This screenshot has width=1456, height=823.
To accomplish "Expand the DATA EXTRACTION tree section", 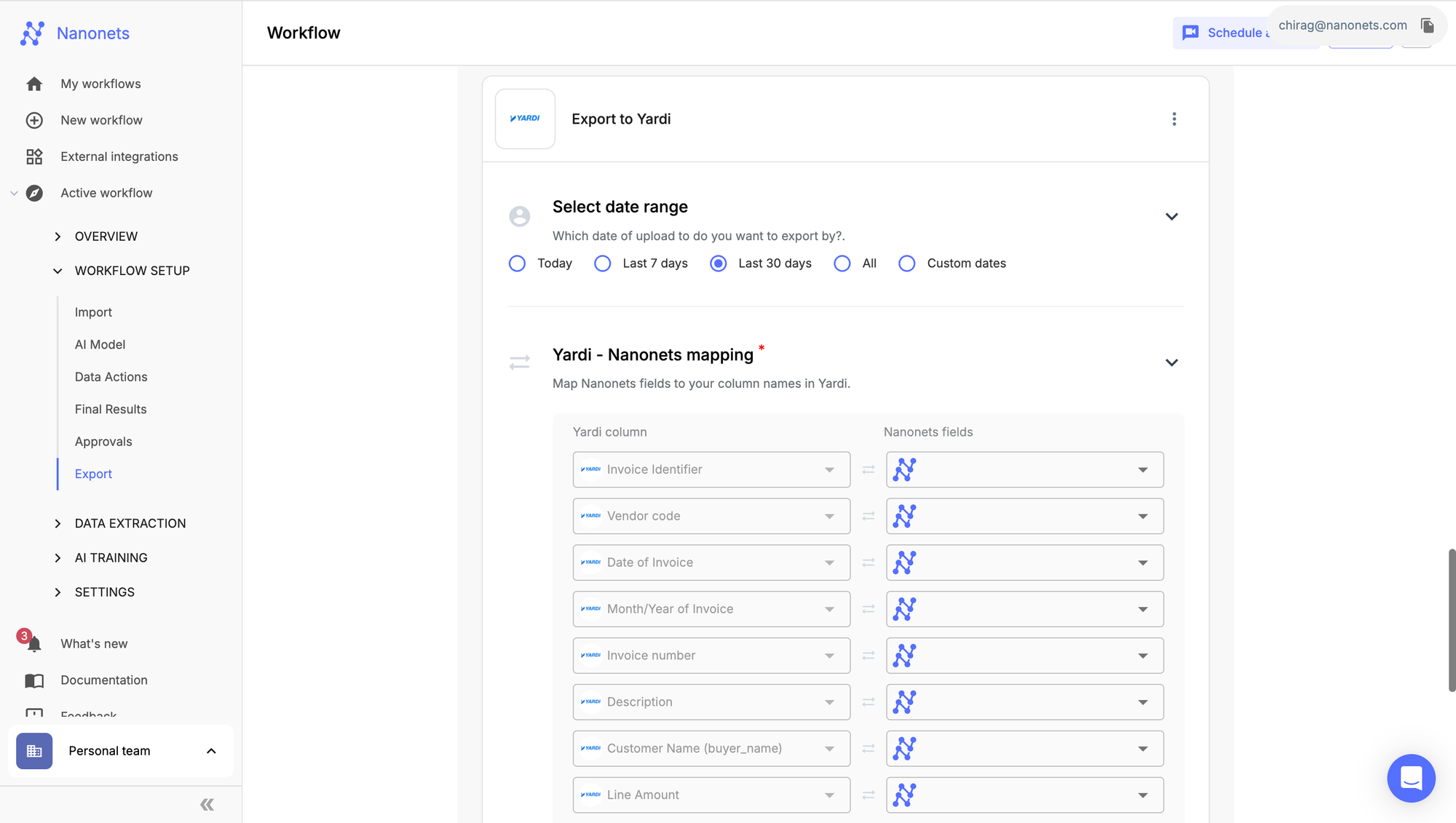I will click(x=58, y=524).
